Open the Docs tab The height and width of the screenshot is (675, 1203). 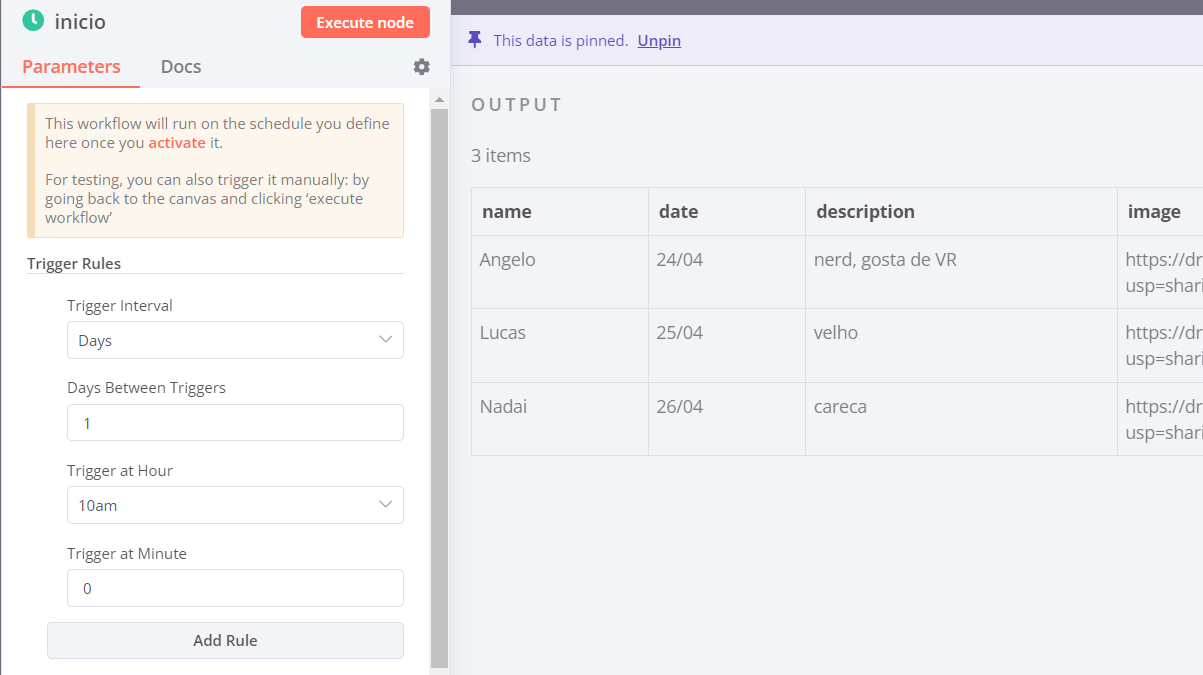pyautogui.click(x=181, y=67)
